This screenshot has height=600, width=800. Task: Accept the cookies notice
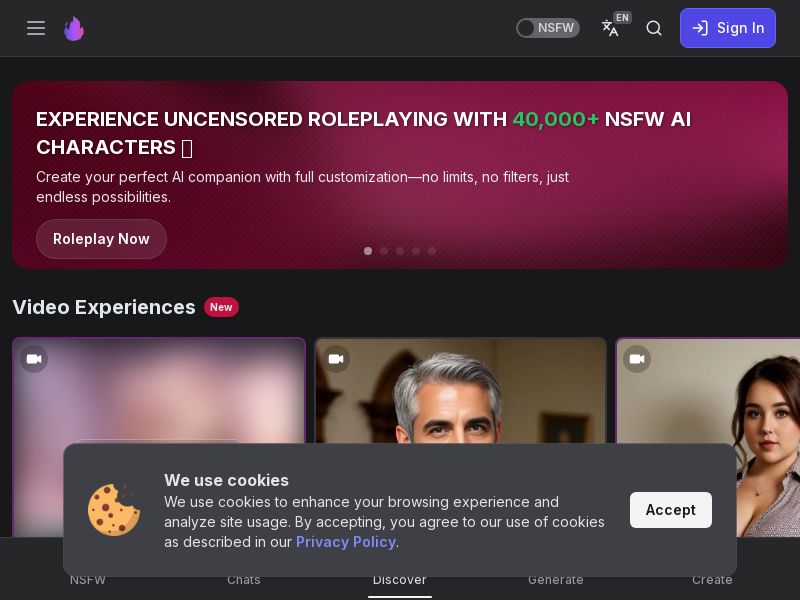pyautogui.click(x=670, y=510)
